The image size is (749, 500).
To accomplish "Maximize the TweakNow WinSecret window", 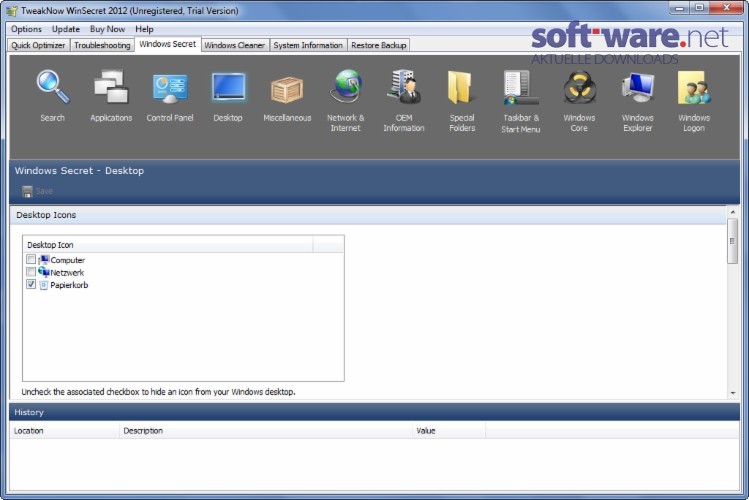I will [699, 8].
